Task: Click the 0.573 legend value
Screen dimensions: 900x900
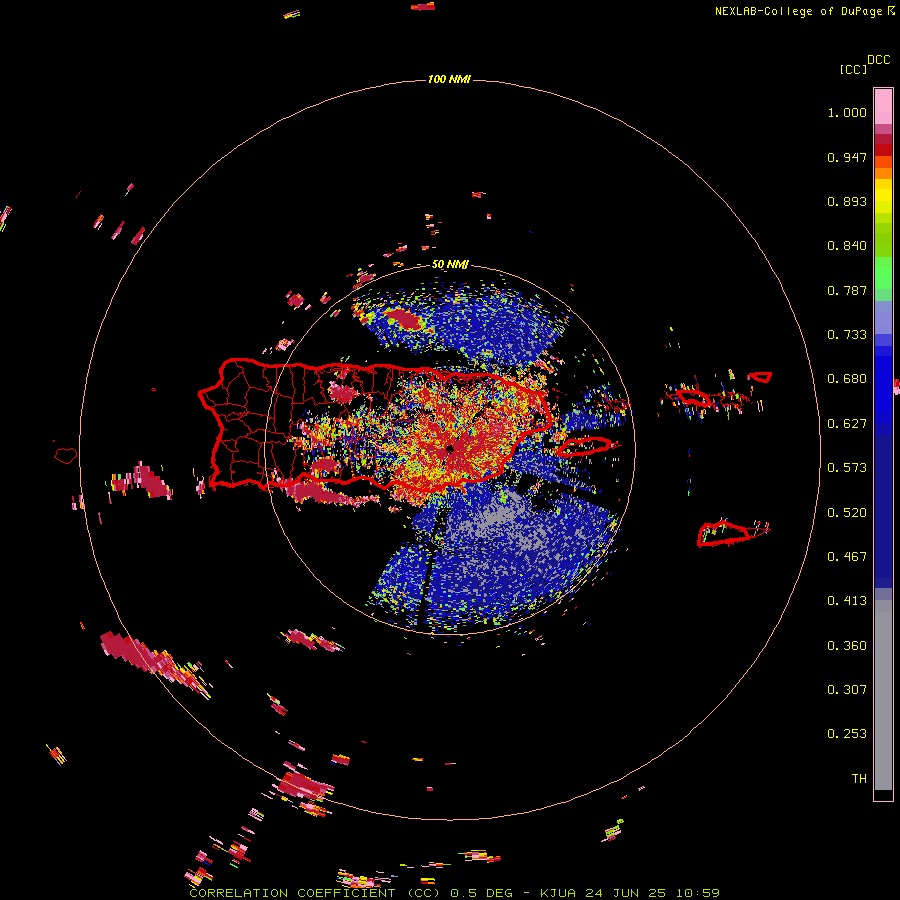Action: [847, 468]
